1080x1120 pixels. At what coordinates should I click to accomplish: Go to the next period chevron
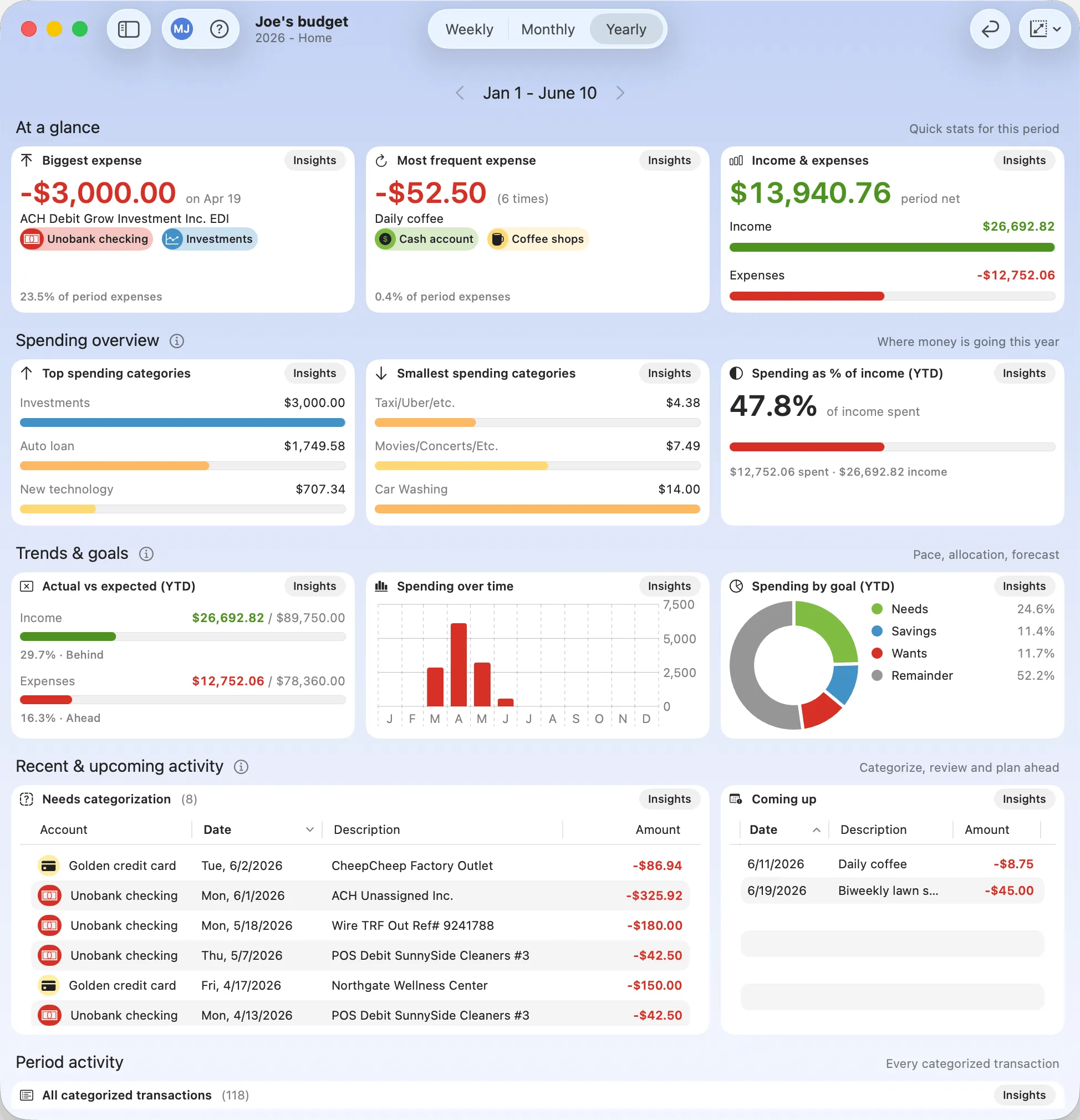click(x=620, y=93)
